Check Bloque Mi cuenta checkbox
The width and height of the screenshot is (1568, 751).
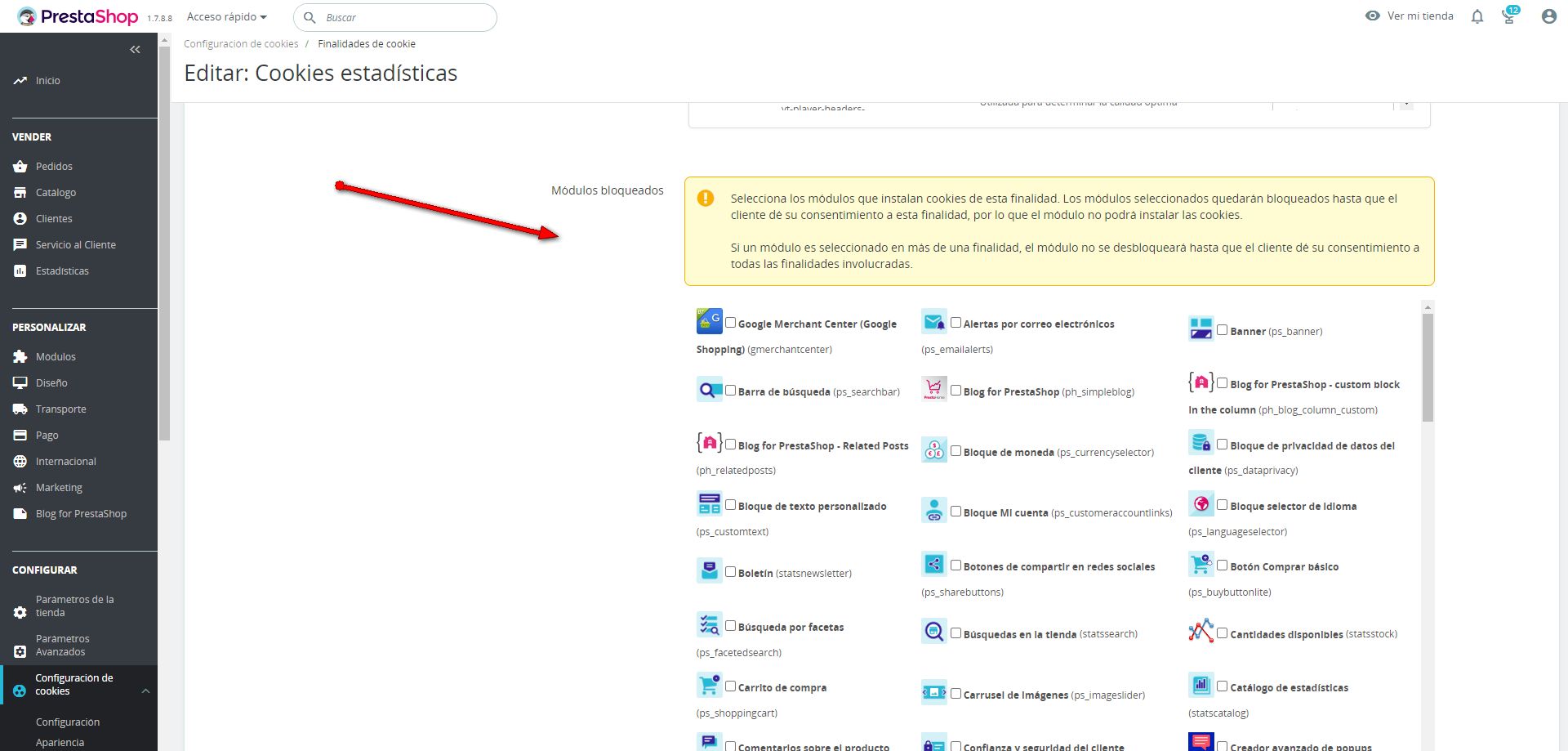click(956, 512)
